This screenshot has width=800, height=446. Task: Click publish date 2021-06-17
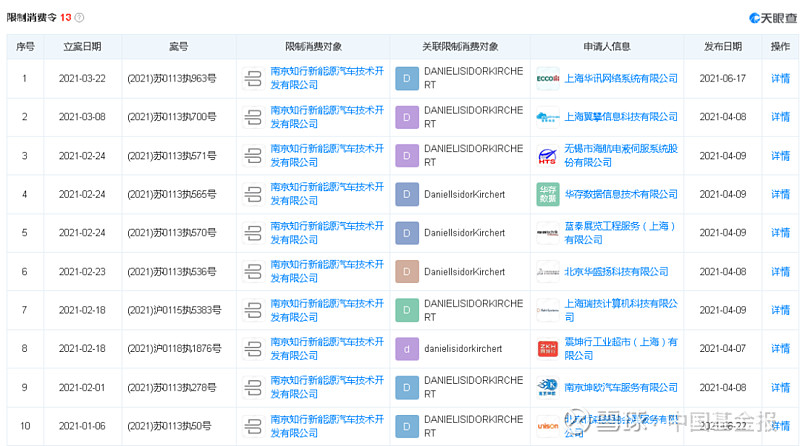pyautogui.click(x=722, y=79)
